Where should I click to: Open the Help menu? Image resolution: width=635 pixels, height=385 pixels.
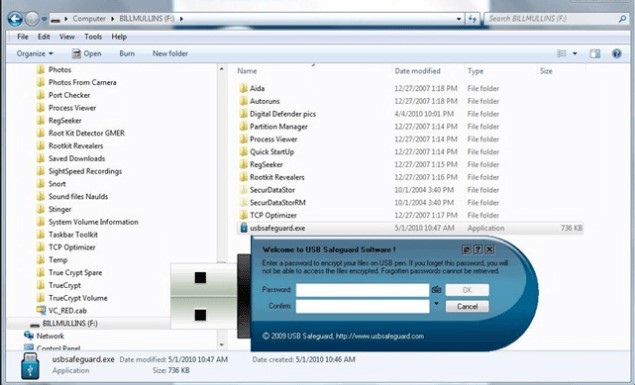click(x=119, y=36)
